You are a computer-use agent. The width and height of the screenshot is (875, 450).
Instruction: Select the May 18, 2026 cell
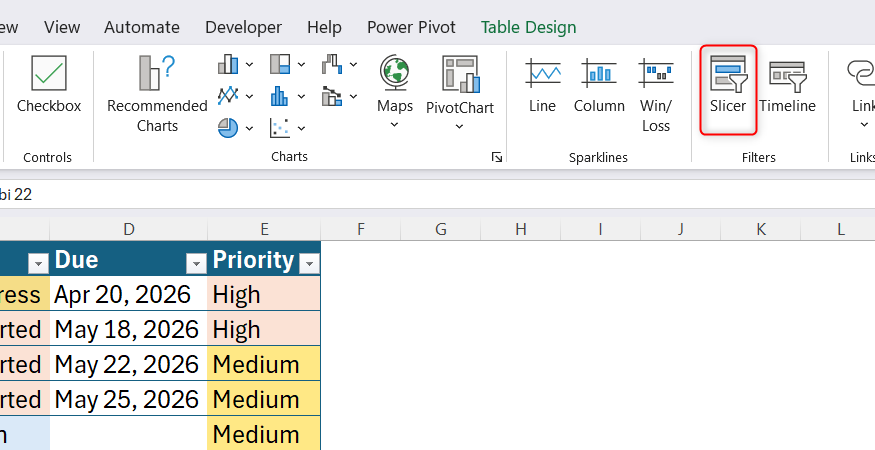[129, 329]
